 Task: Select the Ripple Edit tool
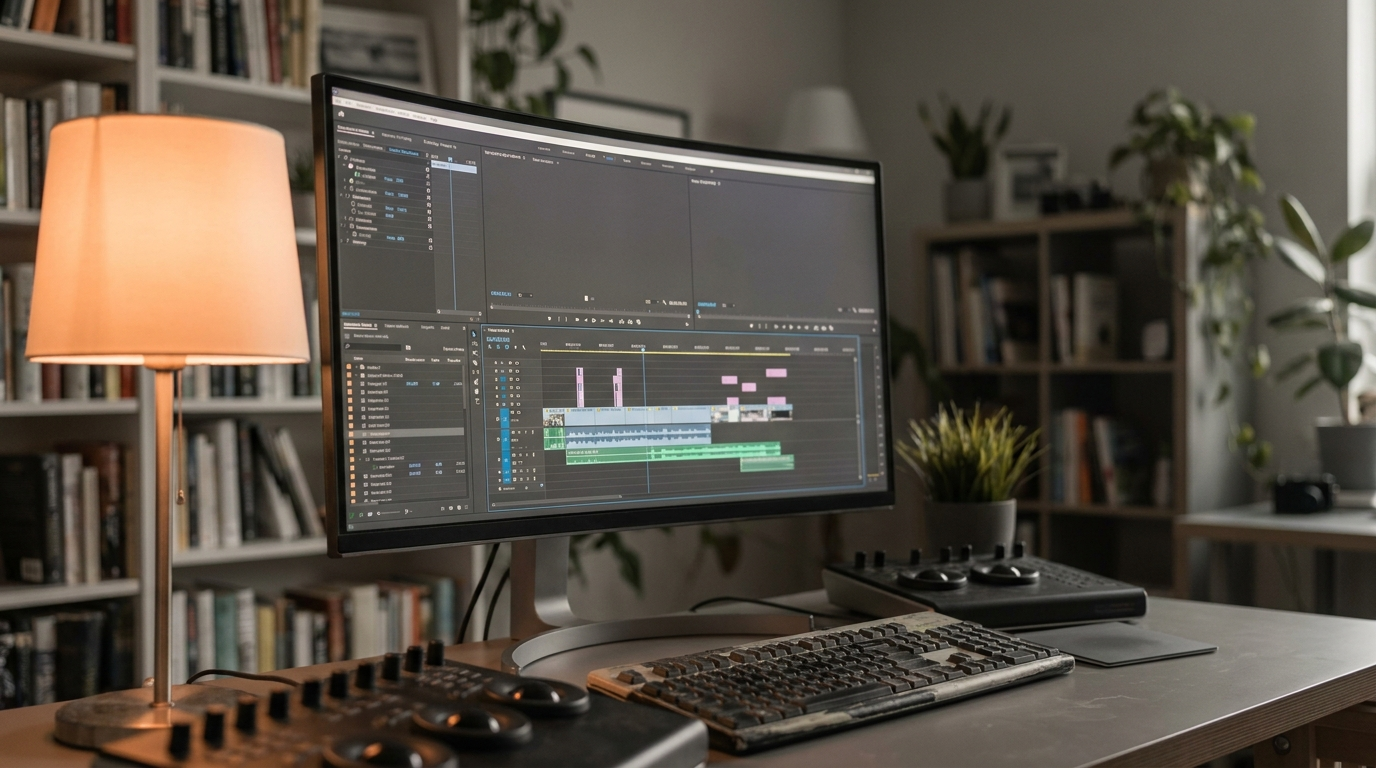click(475, 353)
